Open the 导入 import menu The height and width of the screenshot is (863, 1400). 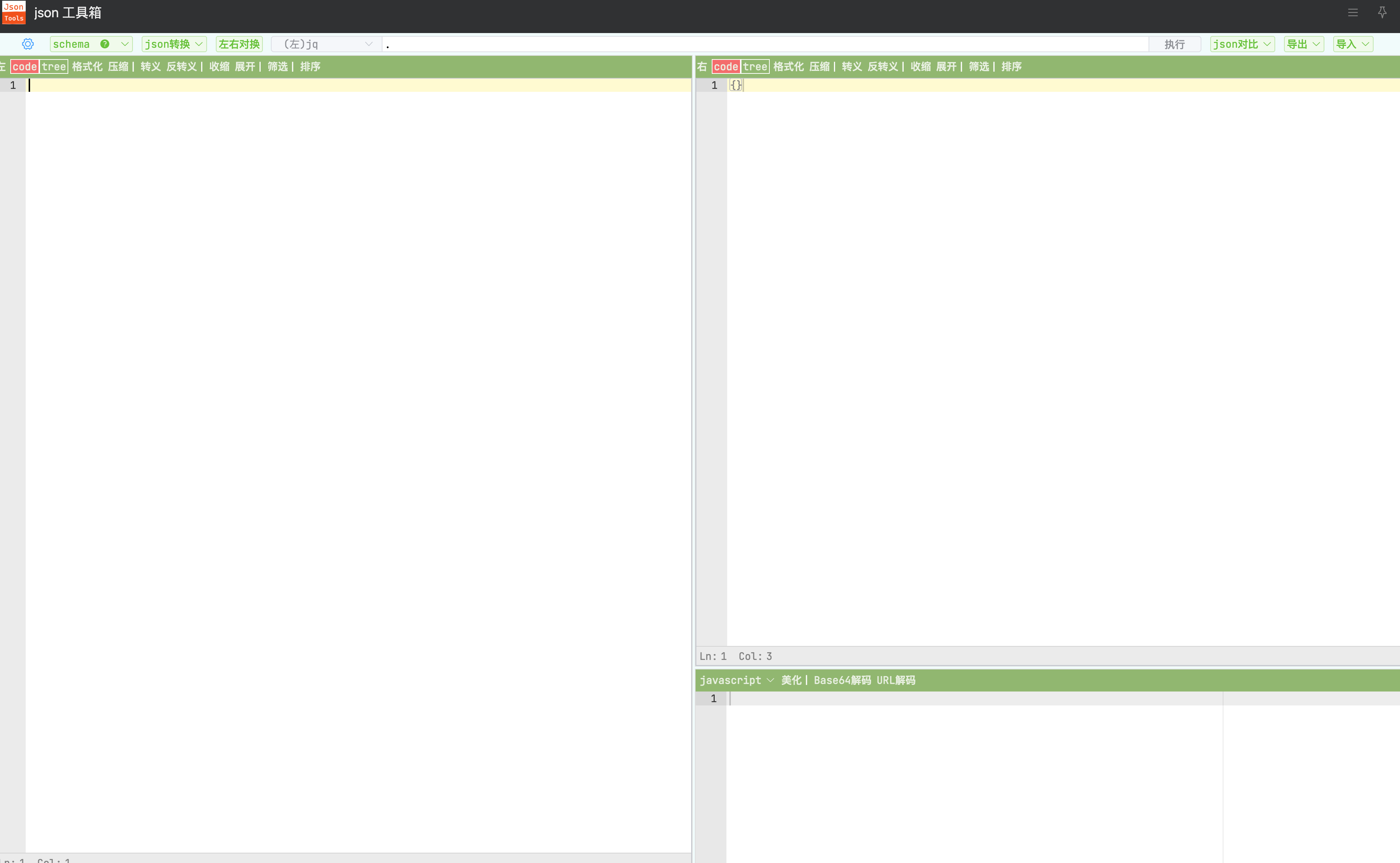pyautogui.click(x=1353, y=44)
